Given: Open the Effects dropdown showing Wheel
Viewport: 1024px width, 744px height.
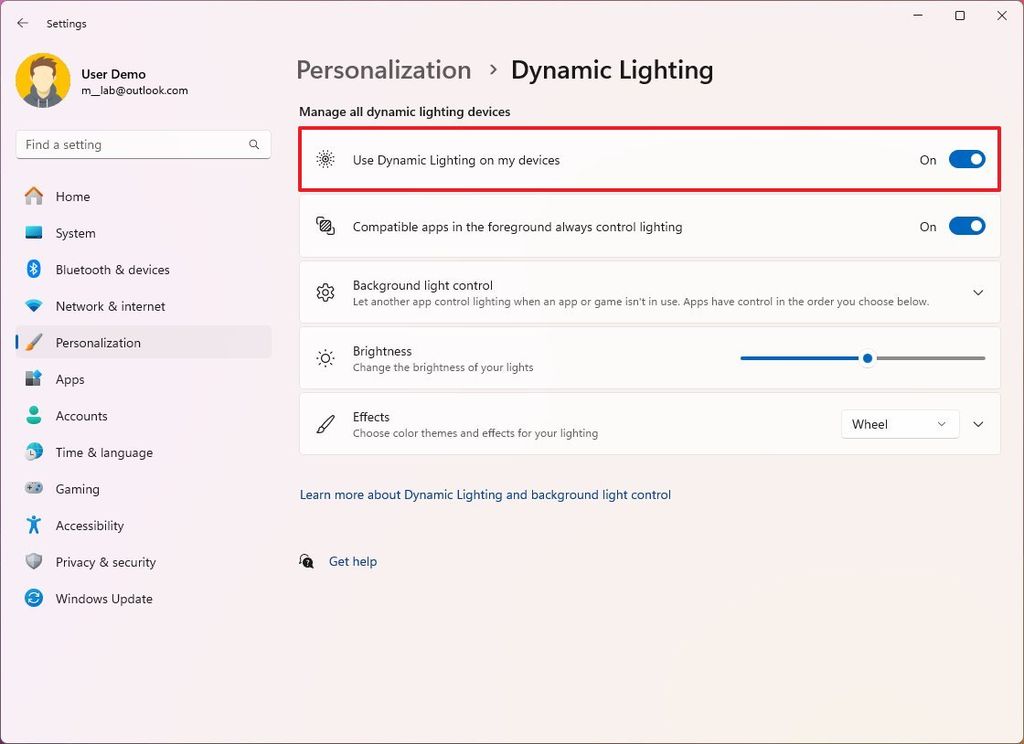Looking at the screenshot, I should [x=898, y=424].
